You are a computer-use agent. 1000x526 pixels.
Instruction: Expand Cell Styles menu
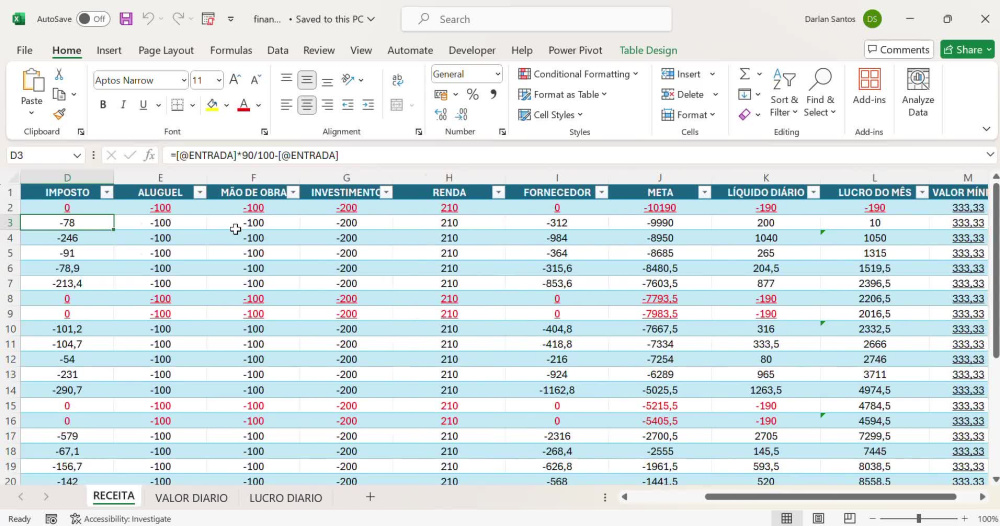550,115
